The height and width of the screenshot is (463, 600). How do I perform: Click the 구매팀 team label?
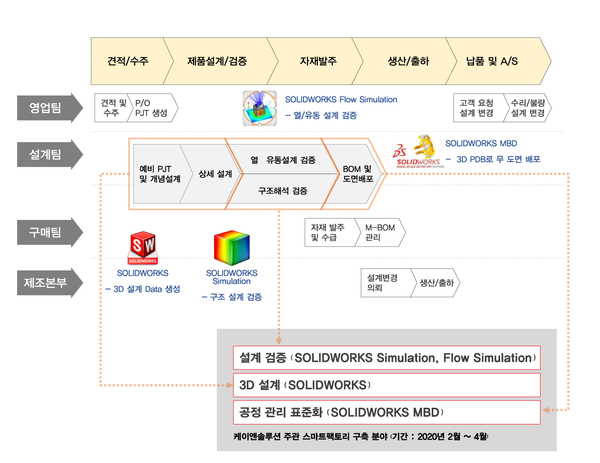(43, 233)
